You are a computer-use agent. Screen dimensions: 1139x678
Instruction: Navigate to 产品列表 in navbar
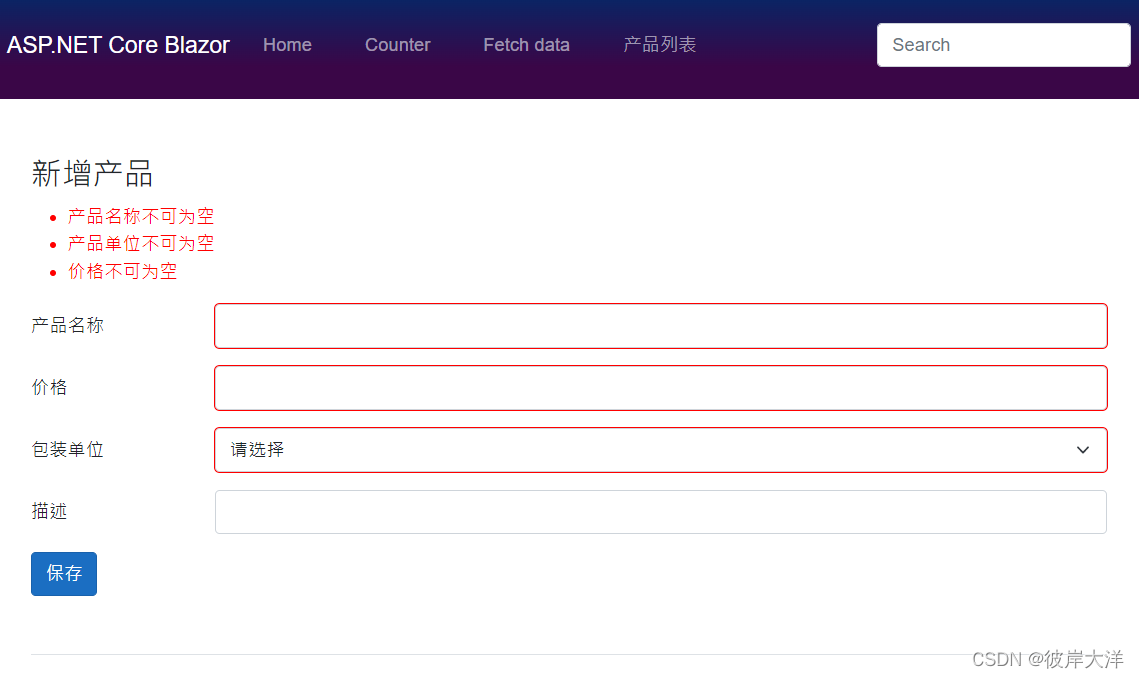point(660,45)
